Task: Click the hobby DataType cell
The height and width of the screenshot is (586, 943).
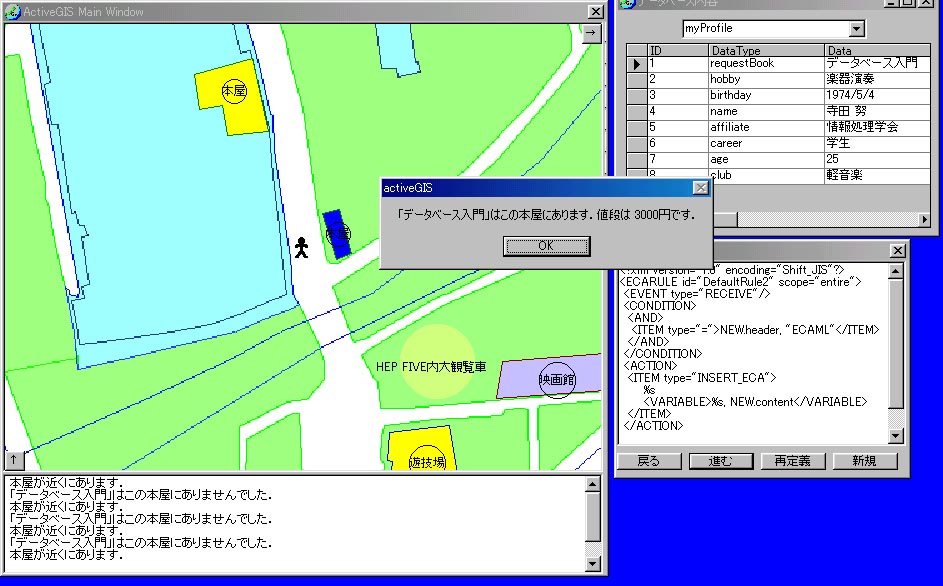Action: point(765,79)
